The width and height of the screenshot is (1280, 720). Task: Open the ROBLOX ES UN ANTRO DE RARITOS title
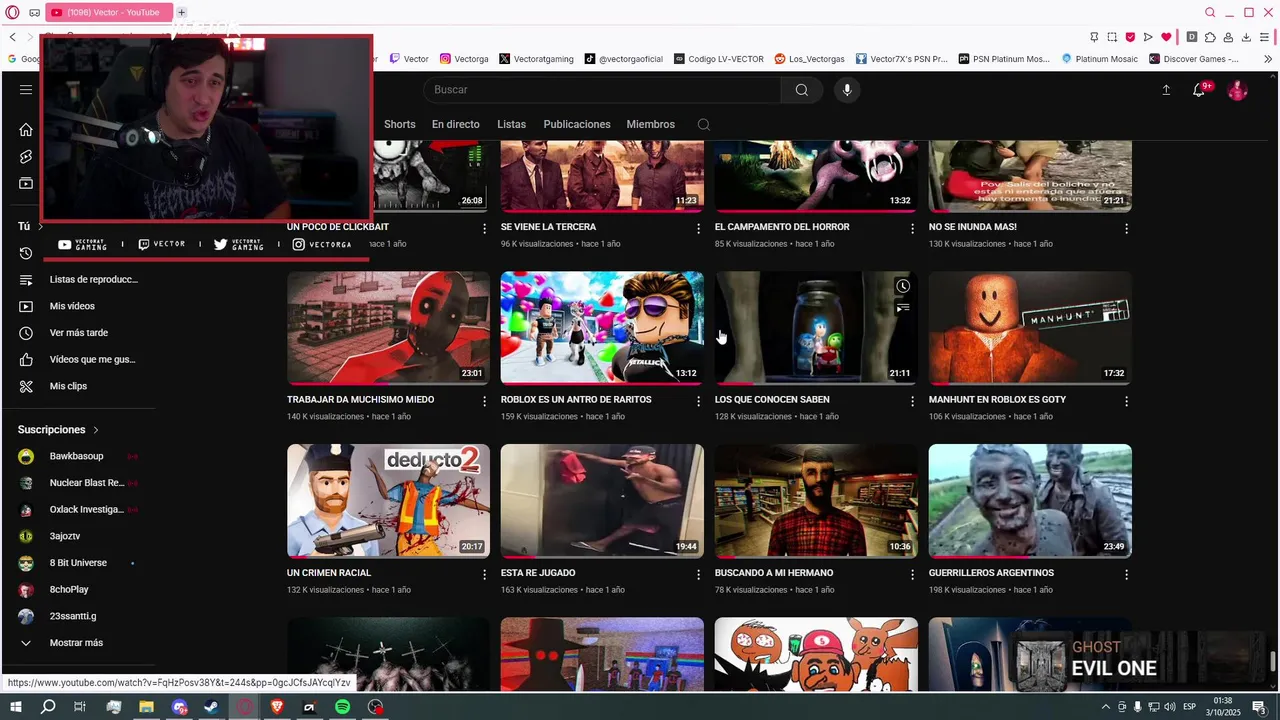[x=576, y=400]
